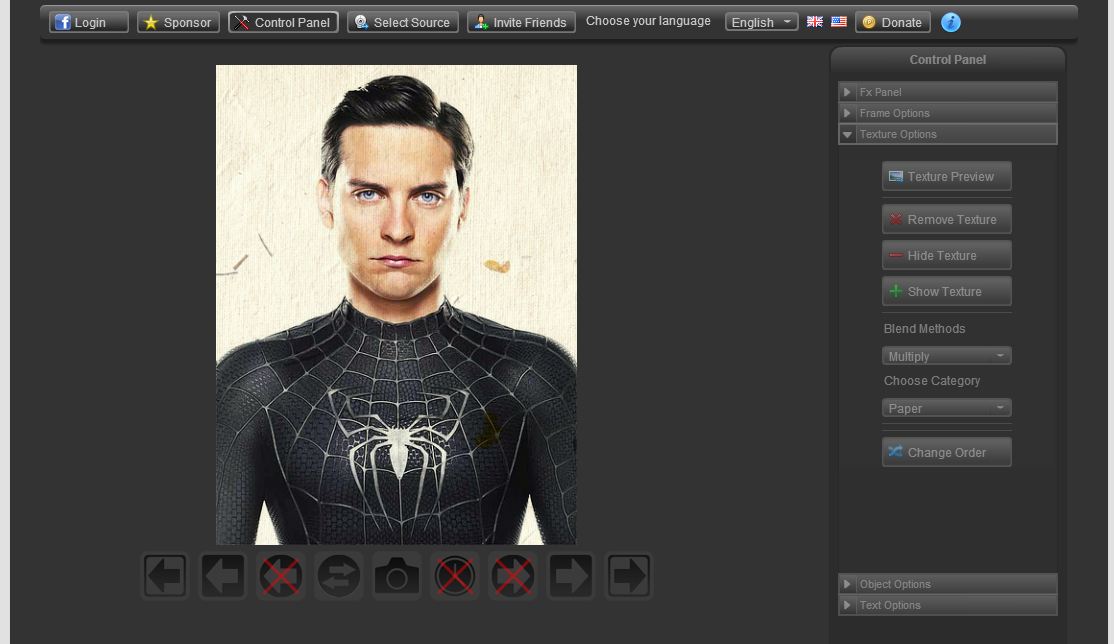Click the Texture Preview button
Viewport: 1114px width, 644px height.
tap(946, 176)
